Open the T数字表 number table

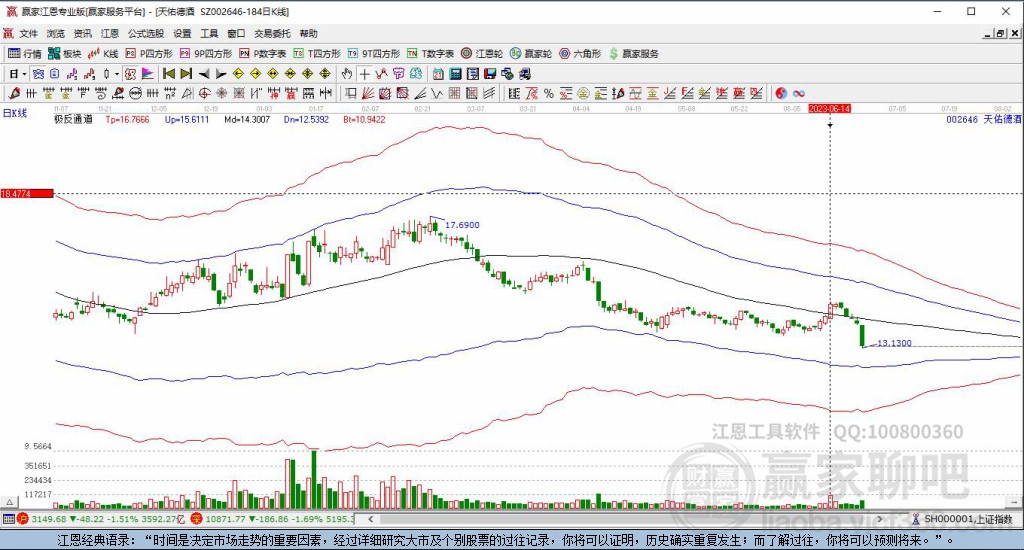click(430, 54)
